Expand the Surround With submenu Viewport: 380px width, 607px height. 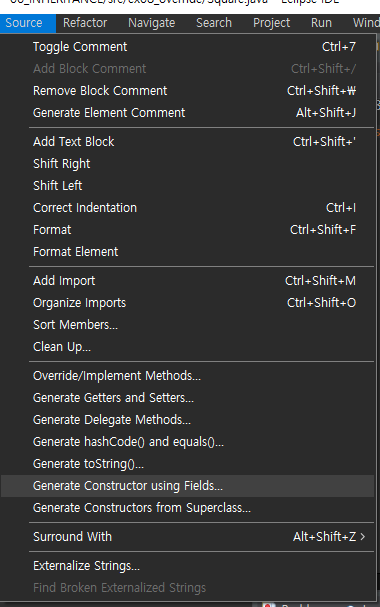click(188, 537)
